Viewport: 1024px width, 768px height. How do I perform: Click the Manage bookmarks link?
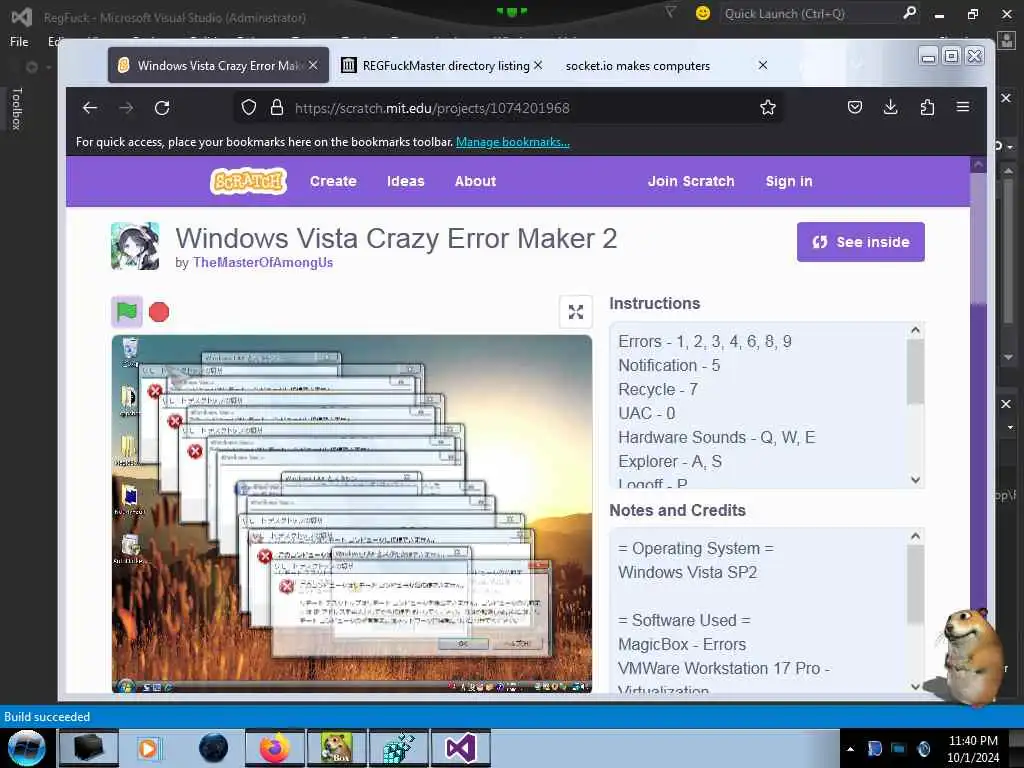pyautogui.click(x=513, y=142)
